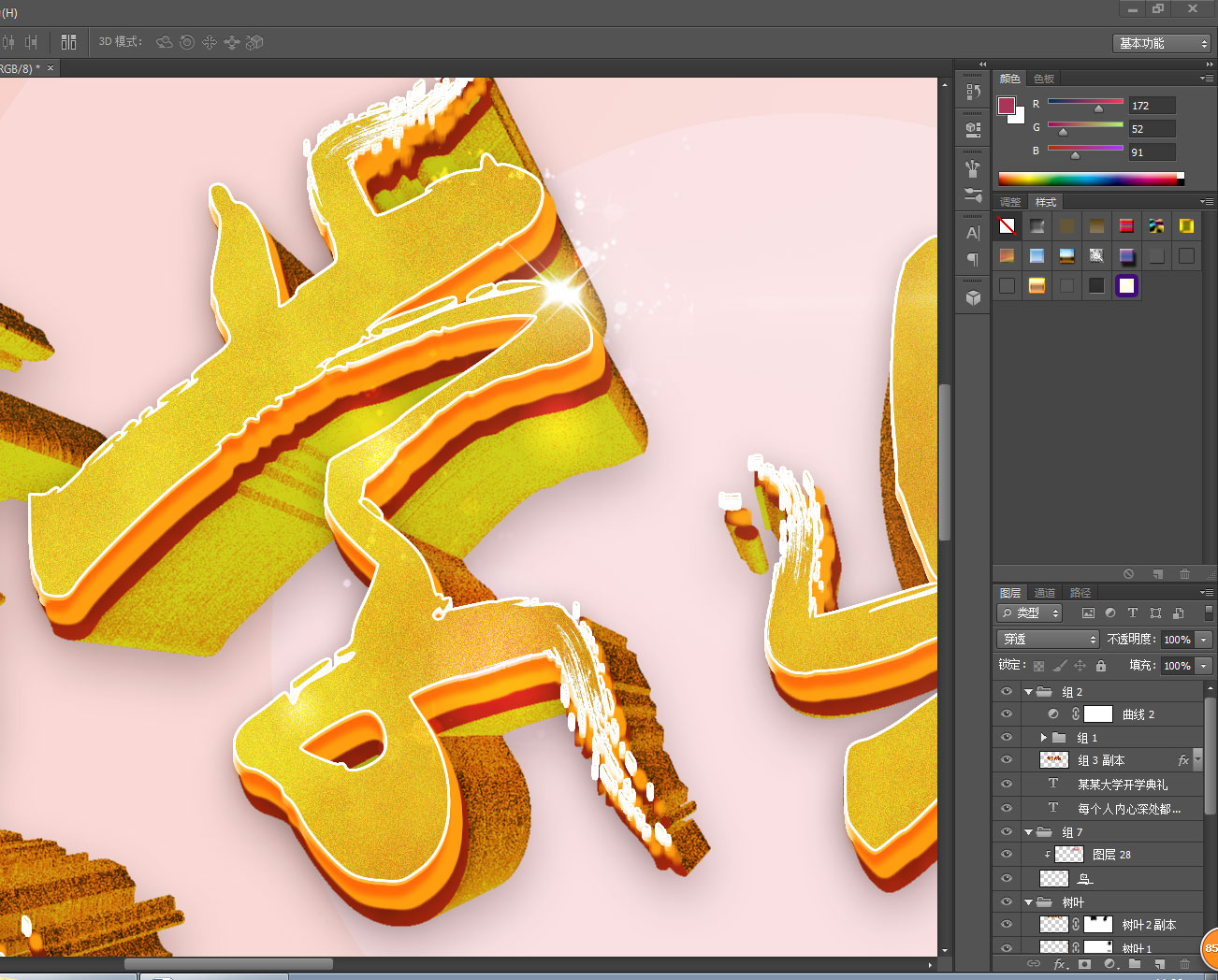Click lock image pixels brush icon
This screenshot has height=980, width=1218.
pyautogui.click(x=1059, y=666)
